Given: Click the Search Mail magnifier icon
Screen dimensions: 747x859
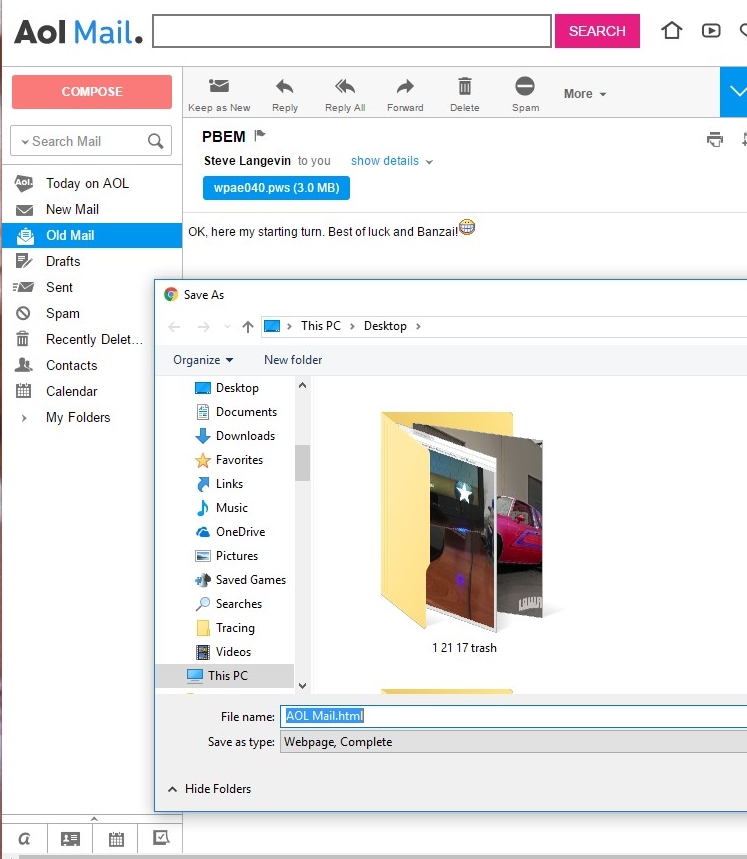Looking at the screenshot, I should click(x=156, y=141).
